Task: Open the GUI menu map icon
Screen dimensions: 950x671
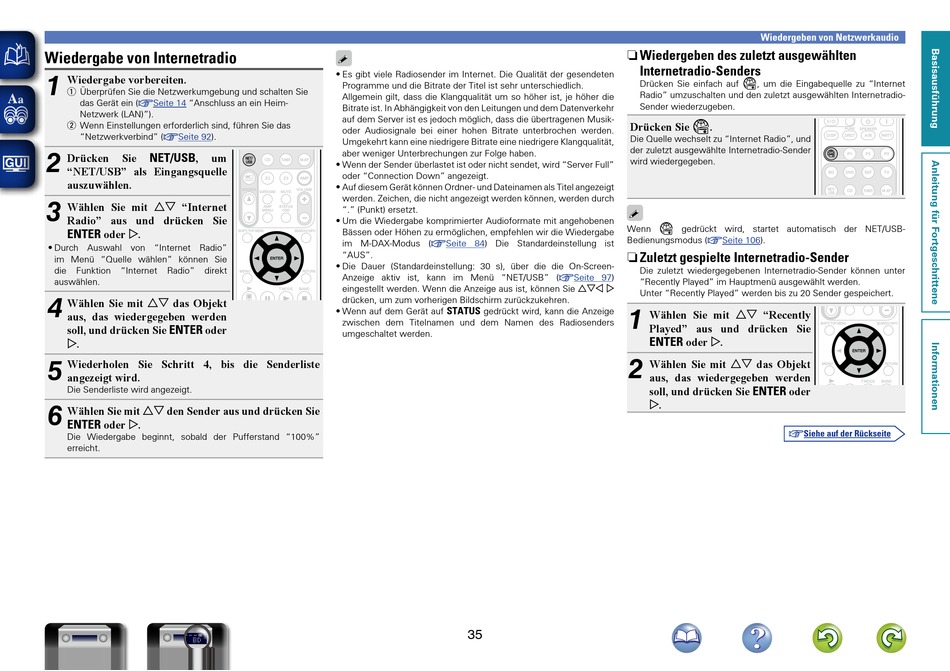Action: (x=17, y=164)
